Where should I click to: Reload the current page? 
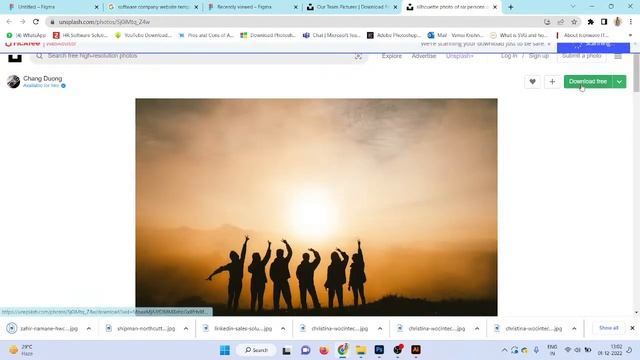(x=36, y=22)
